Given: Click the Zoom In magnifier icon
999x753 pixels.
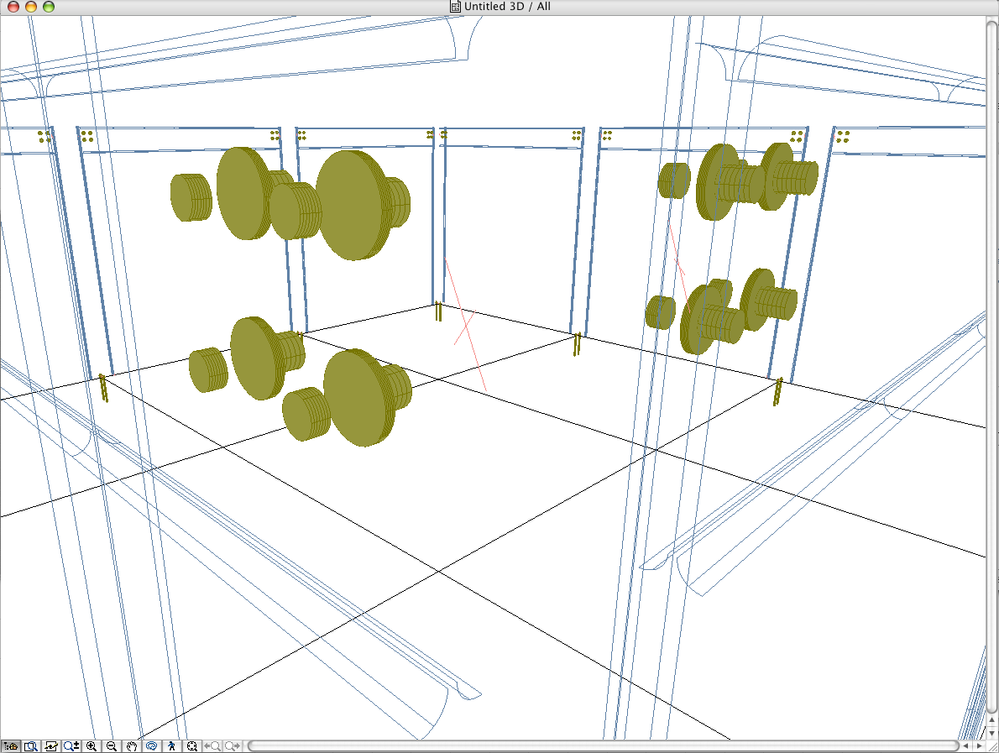Looking at the screenshot, I should point(91,746).
